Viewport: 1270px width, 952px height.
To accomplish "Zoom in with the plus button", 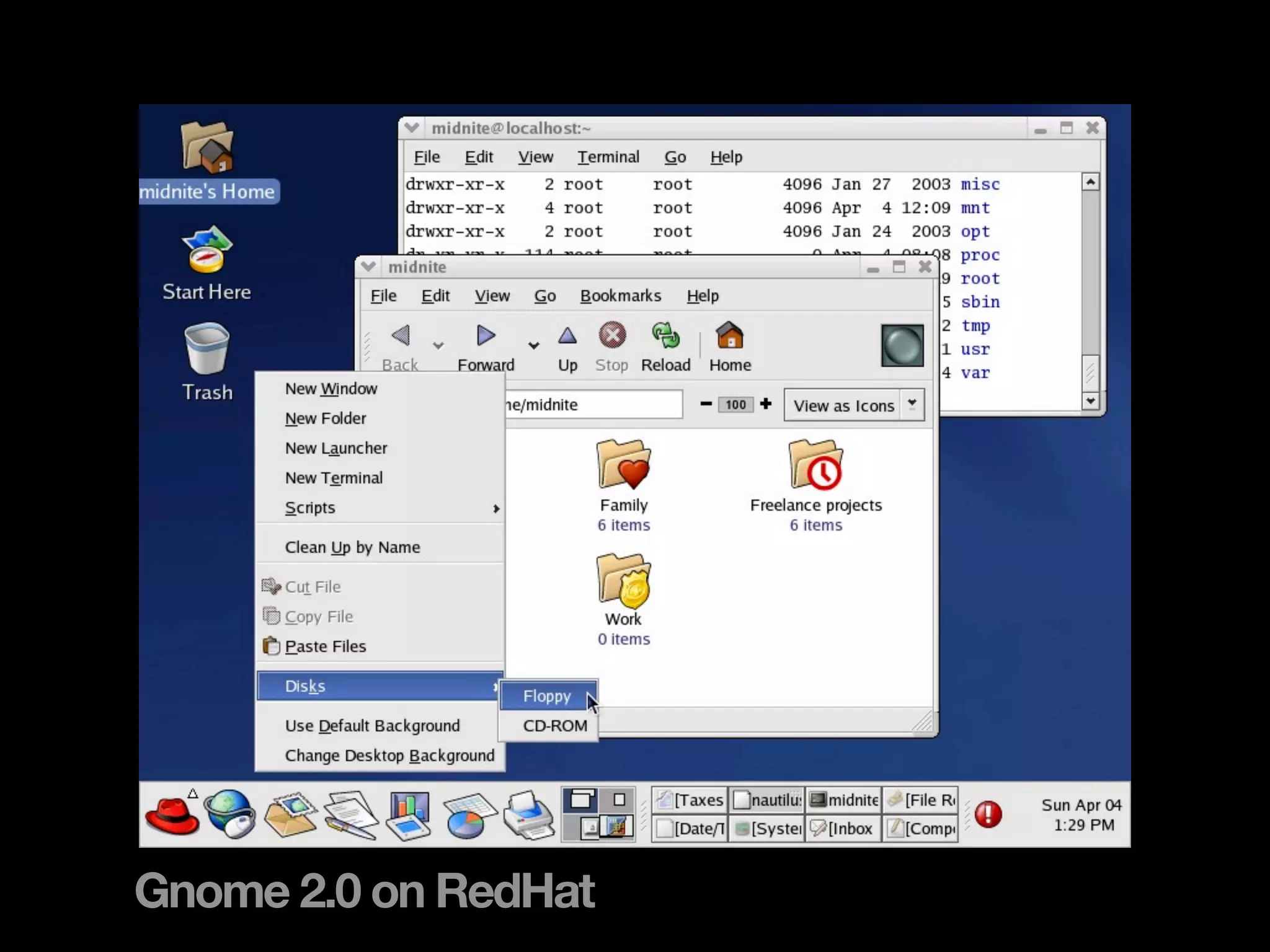I will tap(766, 404).
